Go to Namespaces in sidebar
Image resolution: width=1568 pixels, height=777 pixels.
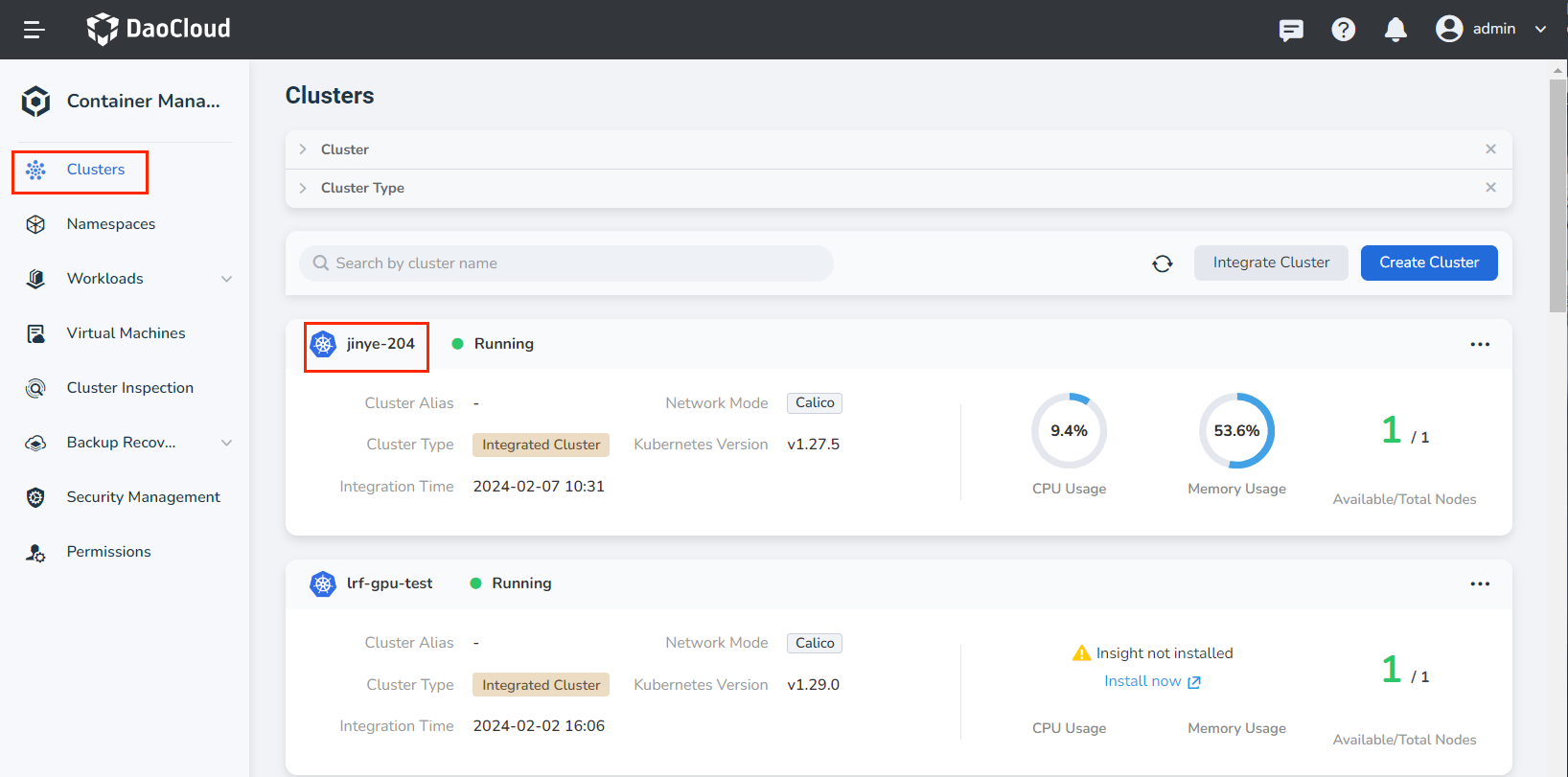tap(110, 224)
